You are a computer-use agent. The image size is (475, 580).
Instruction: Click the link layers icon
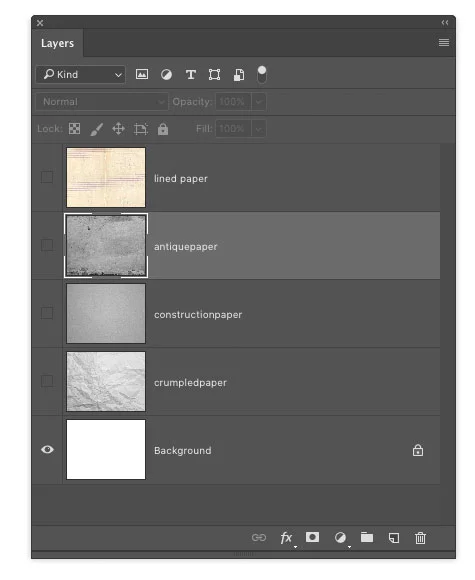(x=259, y=537)
